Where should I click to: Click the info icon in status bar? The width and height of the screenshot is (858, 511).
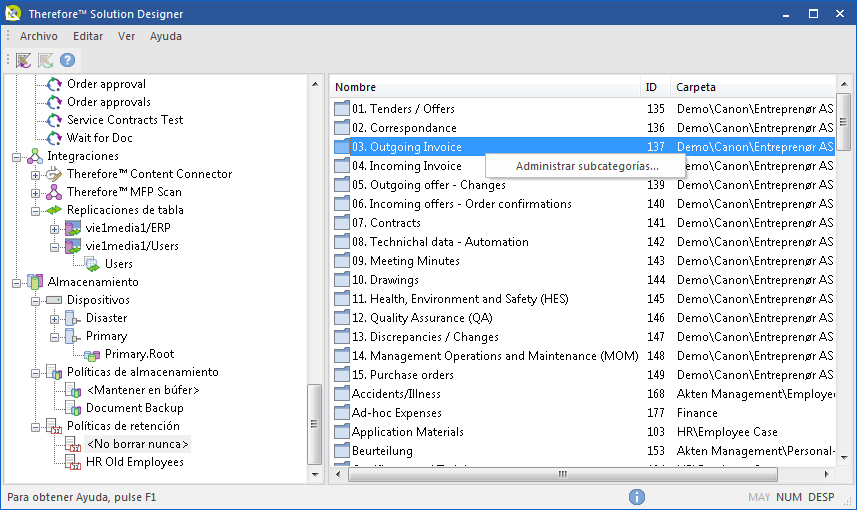pos(636,497)
